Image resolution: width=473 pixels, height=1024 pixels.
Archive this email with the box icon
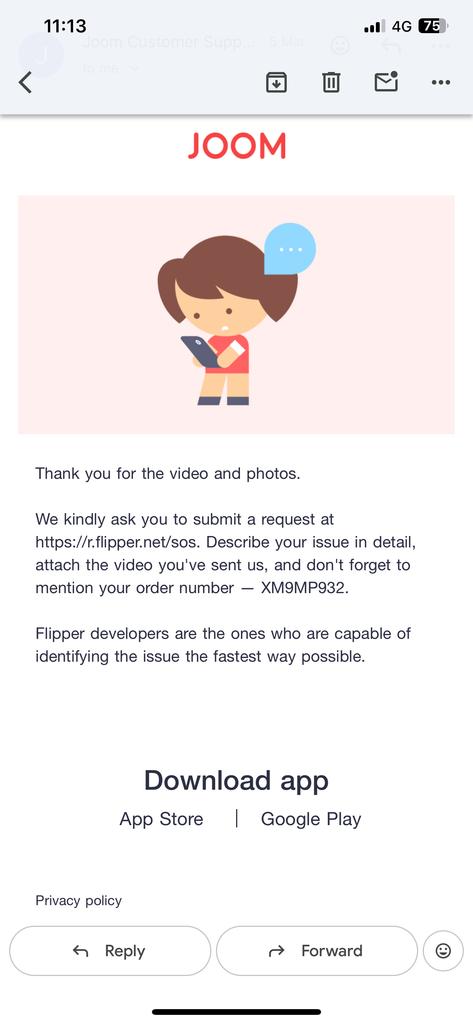276,82
